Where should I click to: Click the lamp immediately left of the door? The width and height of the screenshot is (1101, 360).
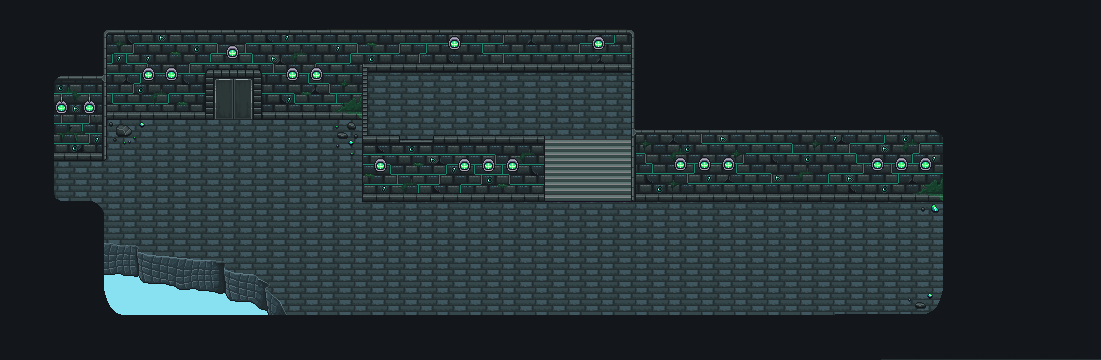[171, 74]
